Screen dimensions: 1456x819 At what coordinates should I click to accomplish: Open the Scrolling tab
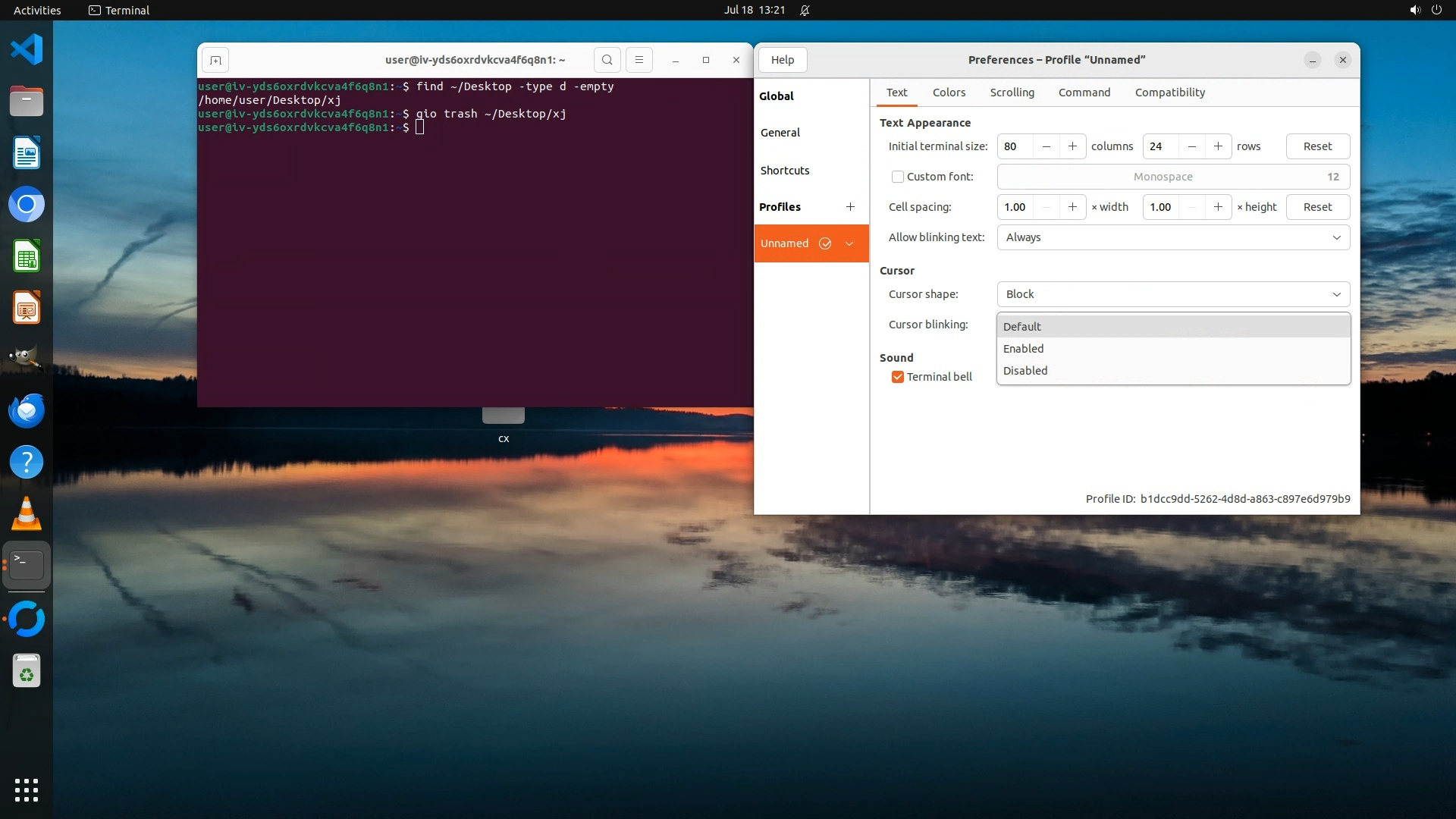coord(1012,93)
